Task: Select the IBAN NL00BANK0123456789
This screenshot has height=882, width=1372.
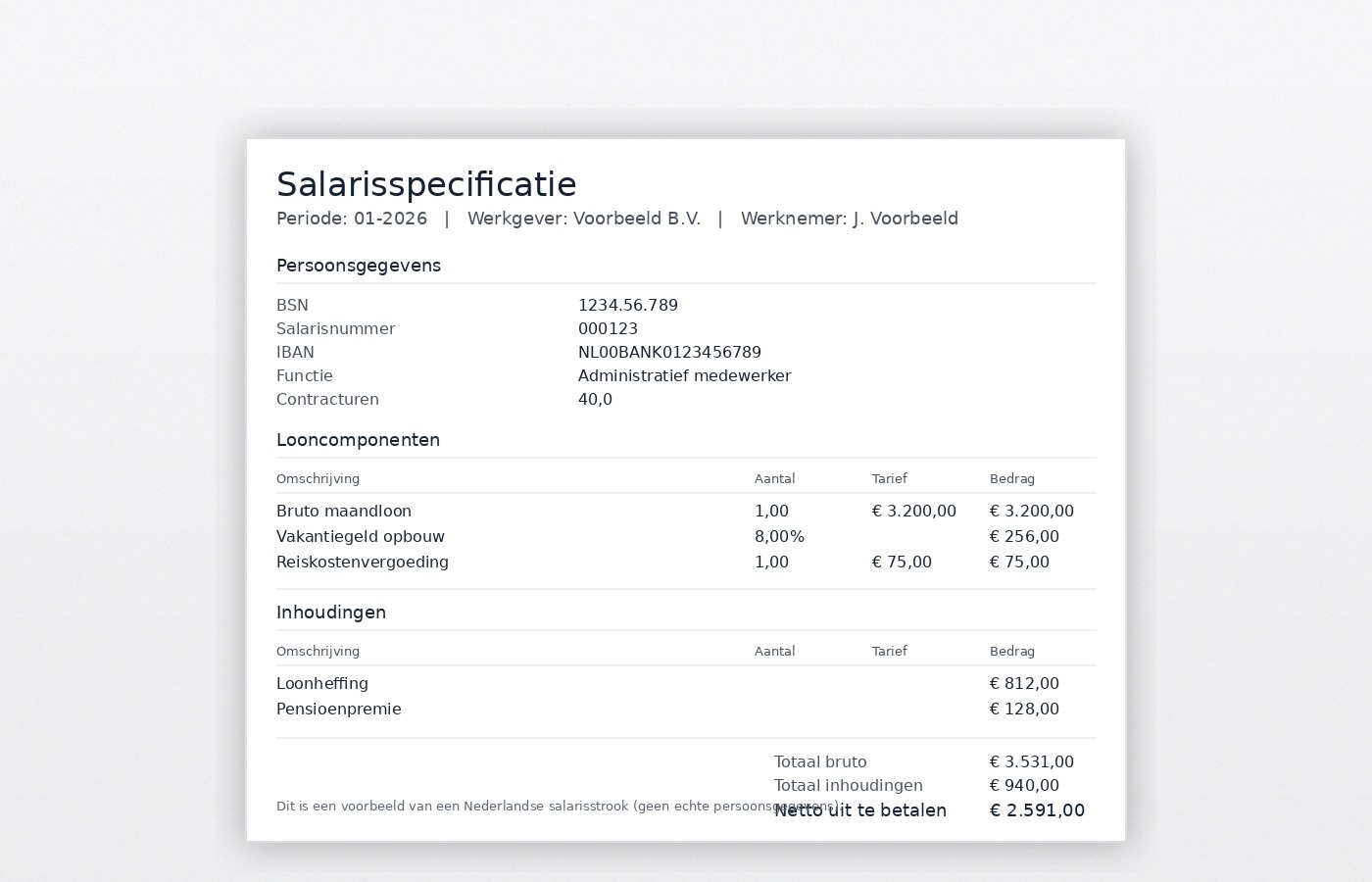Action: 669,352
